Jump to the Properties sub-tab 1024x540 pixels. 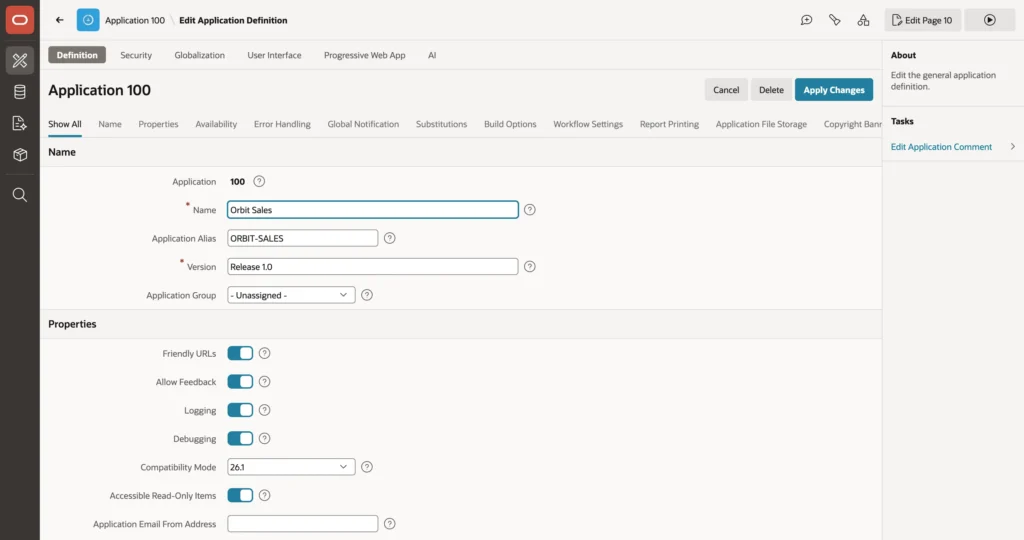[158, 124]
